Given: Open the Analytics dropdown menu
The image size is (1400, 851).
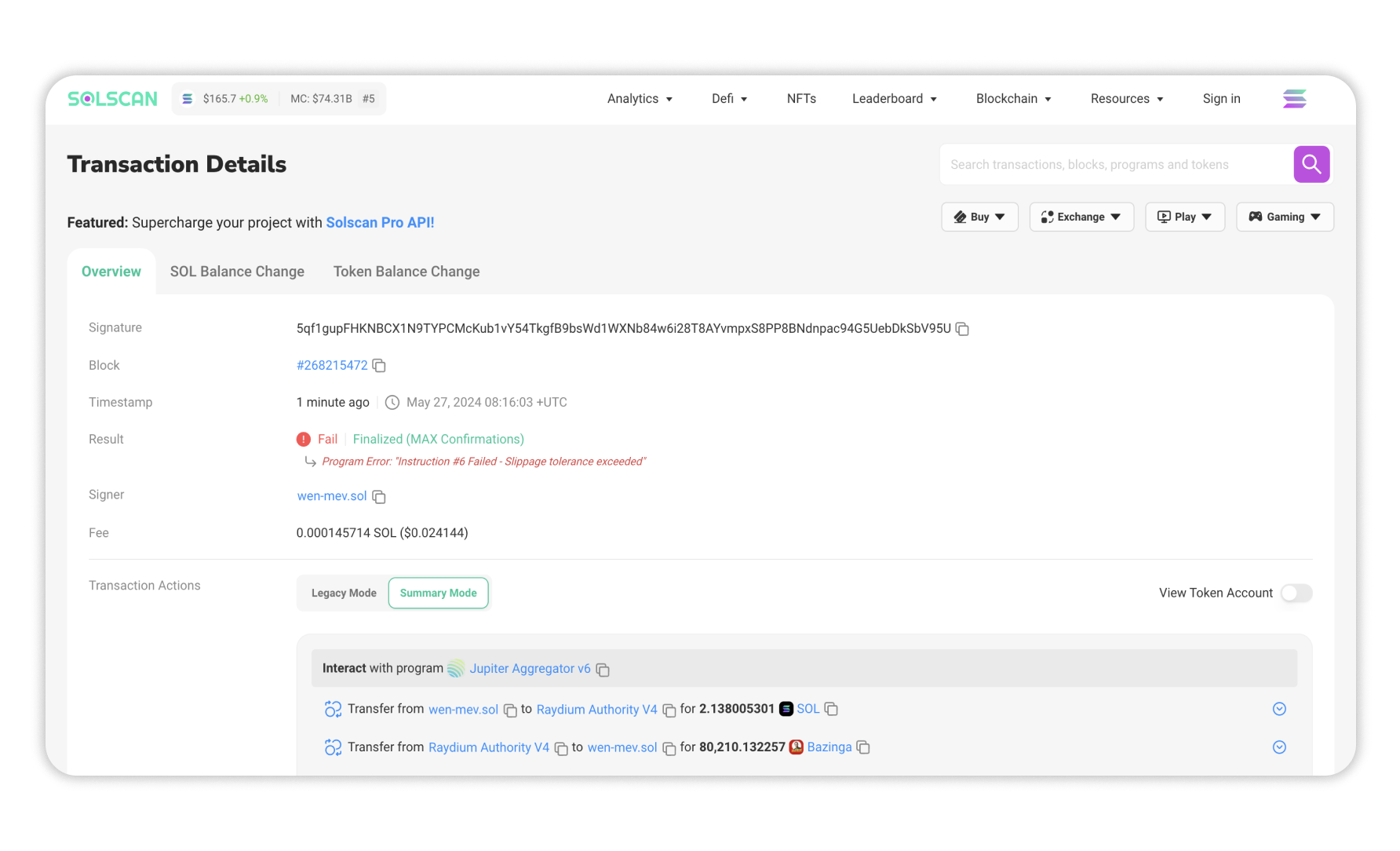Looking at the screenshot, I should click(x=640, y=99).
